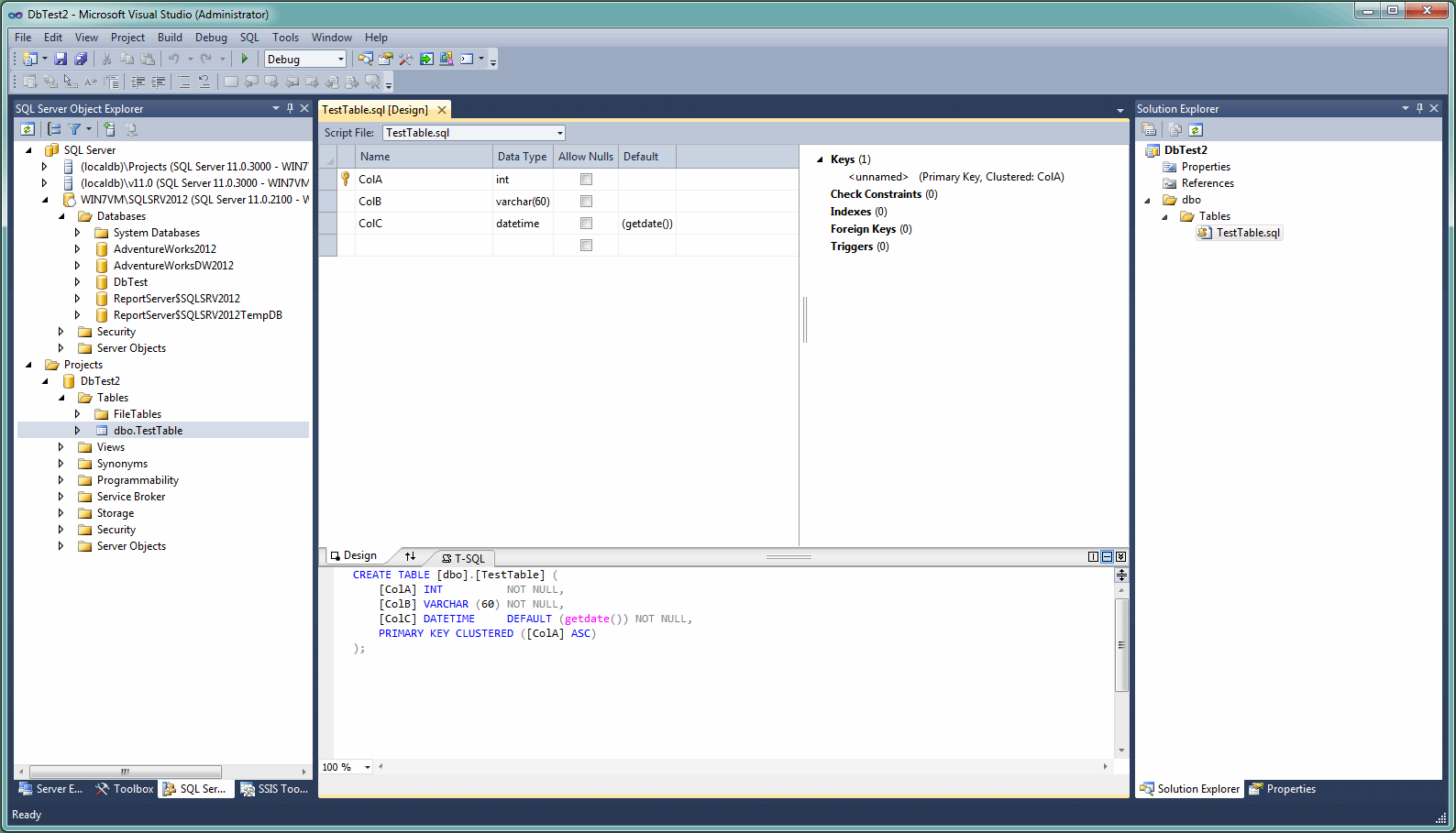
Task: Start debugging with the green play icon
Action: click(245, 59)
